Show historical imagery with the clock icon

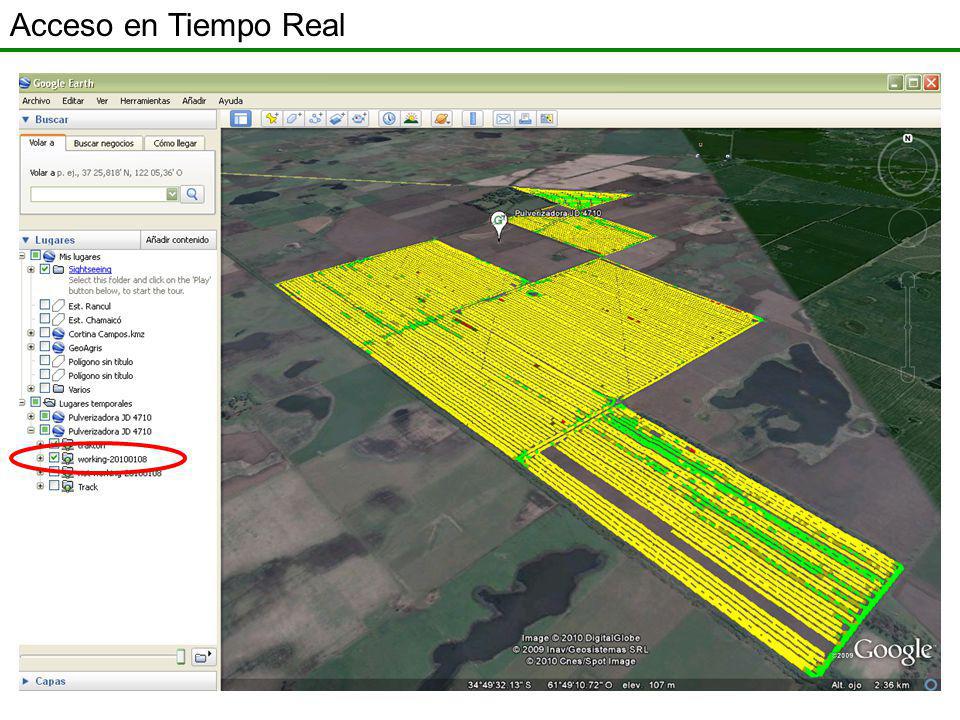(x=389, y=119)
